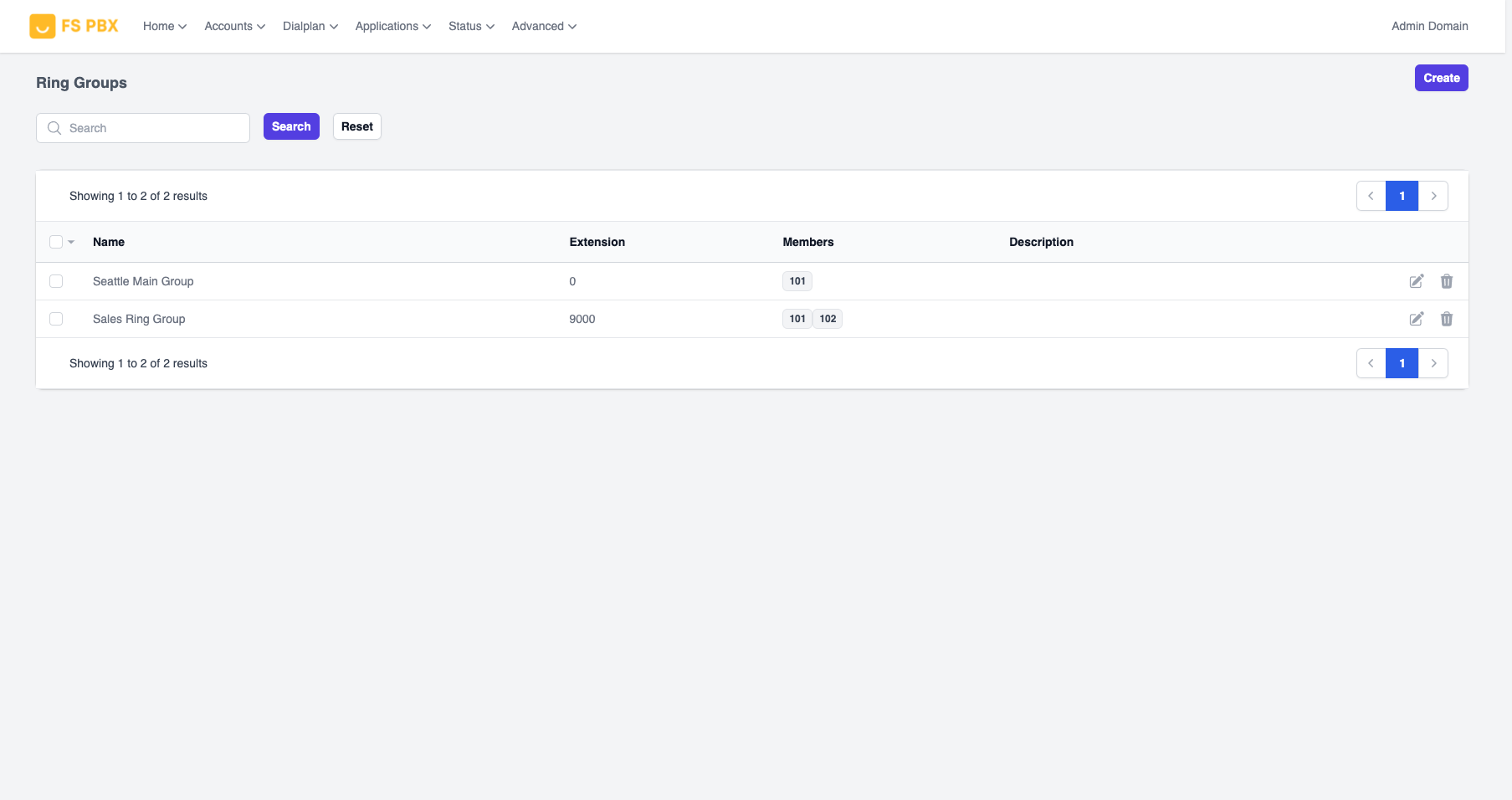The image size is (1512, 800).
Task: Remove Sales Ring Group via trash icon
Action: point(1447,319)
